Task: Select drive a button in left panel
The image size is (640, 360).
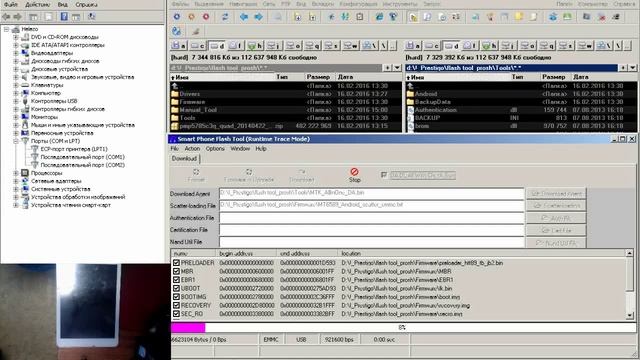Action: coord(179,46)
